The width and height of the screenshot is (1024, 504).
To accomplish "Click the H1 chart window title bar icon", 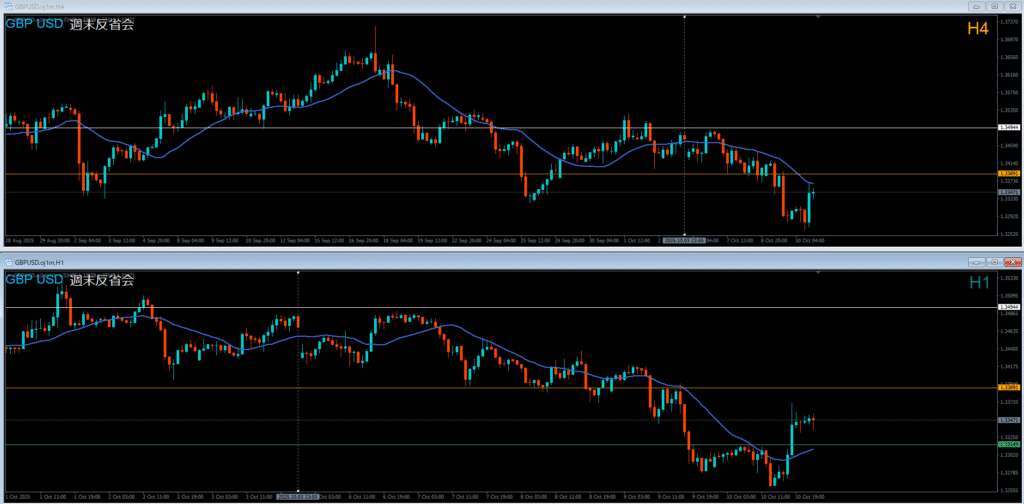I will (x=8, y=262).
